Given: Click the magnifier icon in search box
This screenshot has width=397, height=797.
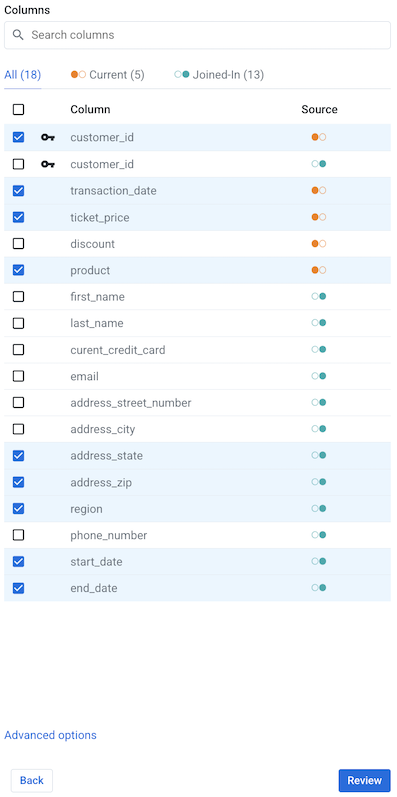Looking at the screenshot, I should pyautogui.click(x=18, y=35).
